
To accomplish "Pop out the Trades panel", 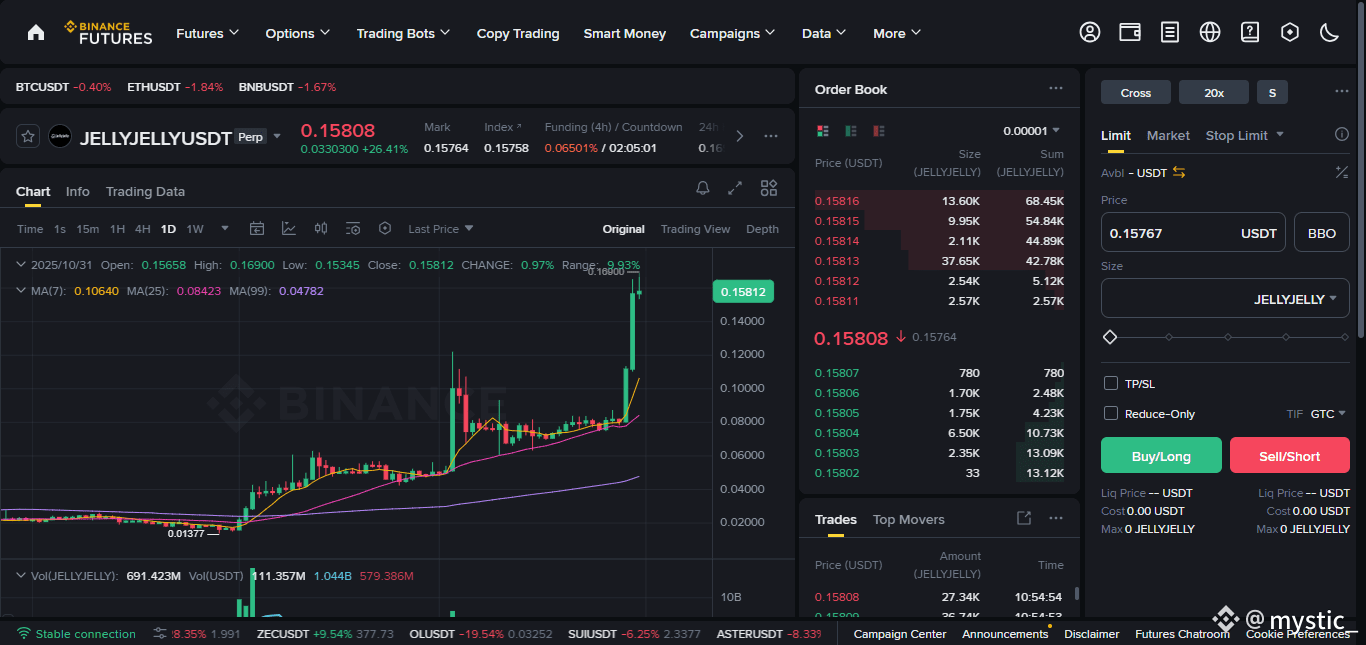I will 1024,518.
